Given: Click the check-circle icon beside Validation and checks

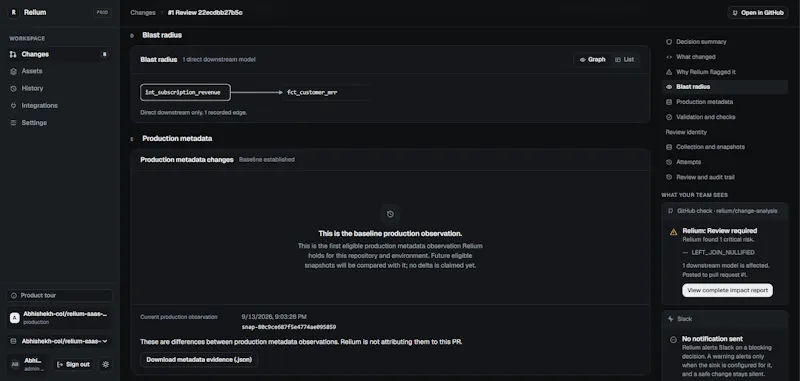Looking at the screenshot, I should click(x=669, y=117).
